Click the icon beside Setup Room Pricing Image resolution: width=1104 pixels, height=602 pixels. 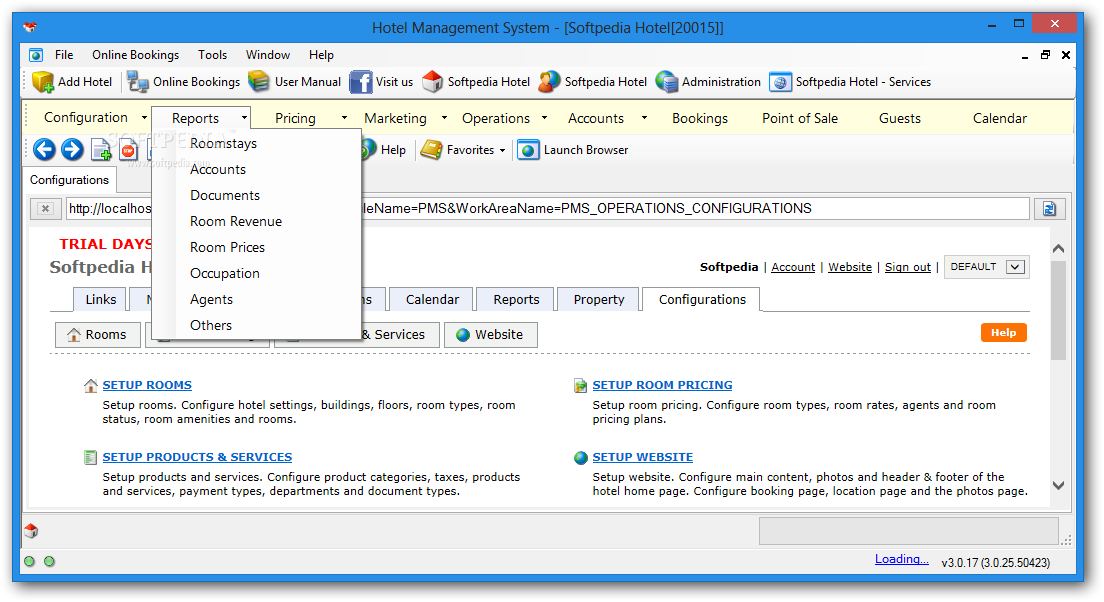click(x=580, y=385)
